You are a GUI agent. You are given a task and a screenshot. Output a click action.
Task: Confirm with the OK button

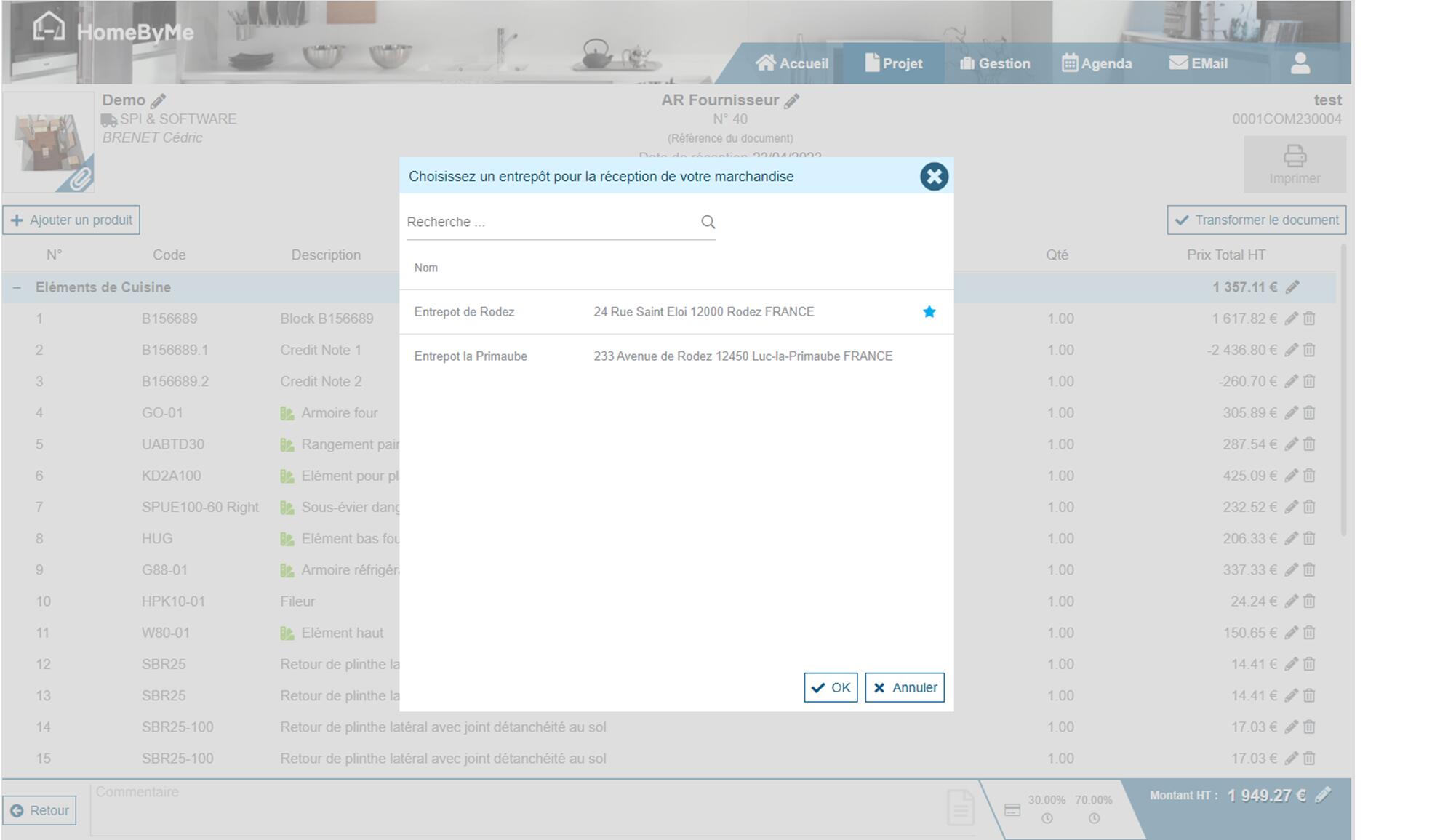pos(831,687)
